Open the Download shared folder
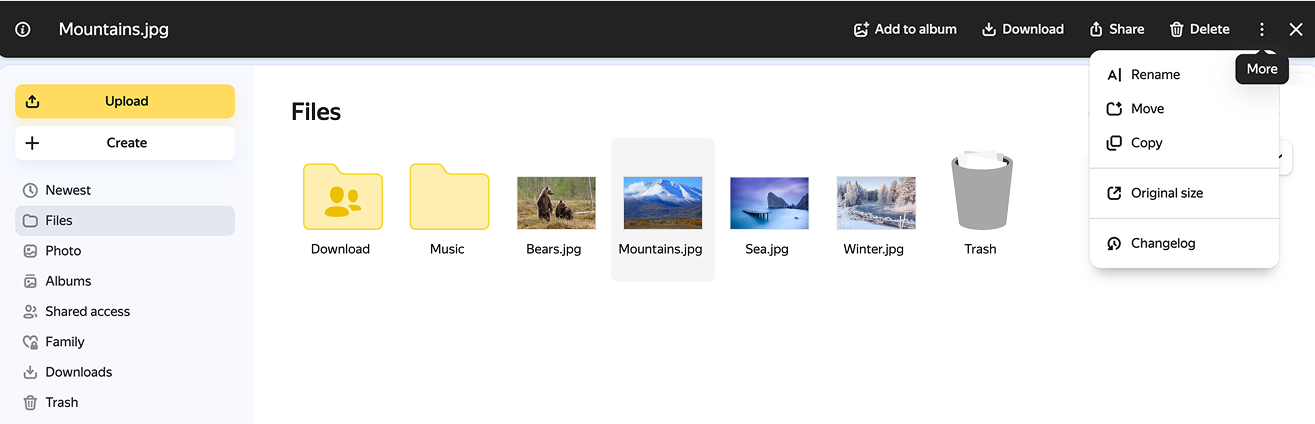 coord(342,198)
